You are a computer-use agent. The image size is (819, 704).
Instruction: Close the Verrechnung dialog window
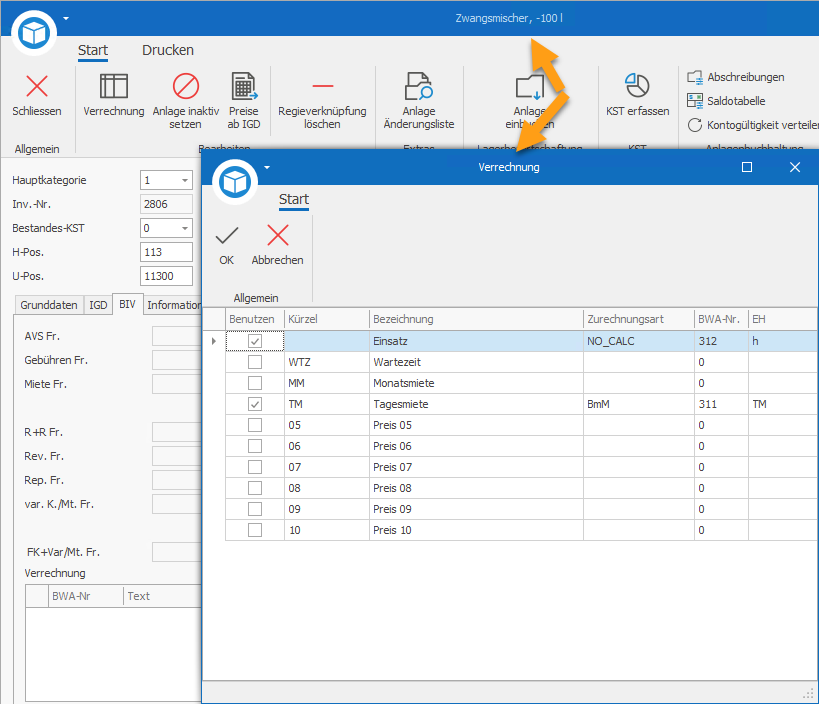[794, 167]
